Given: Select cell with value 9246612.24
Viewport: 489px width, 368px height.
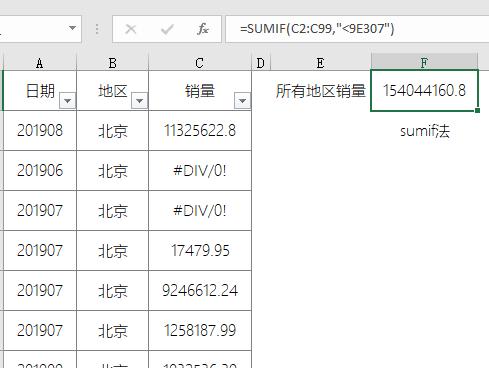Looking at the screenshot, I should coord(200,291).
